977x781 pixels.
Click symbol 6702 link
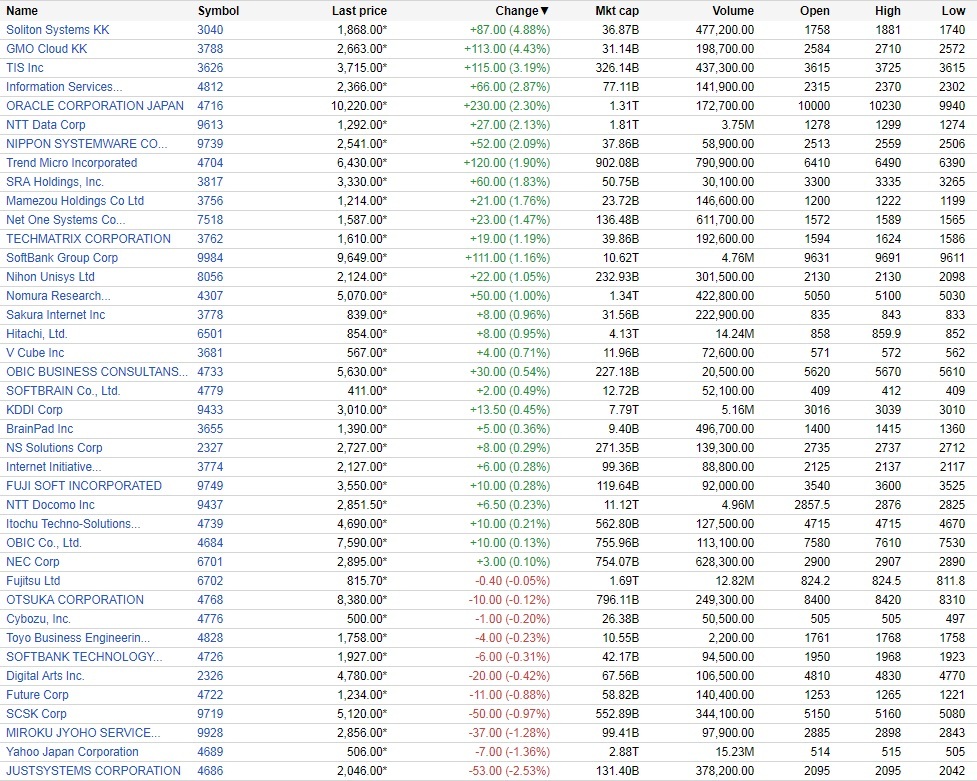[210, 581]
